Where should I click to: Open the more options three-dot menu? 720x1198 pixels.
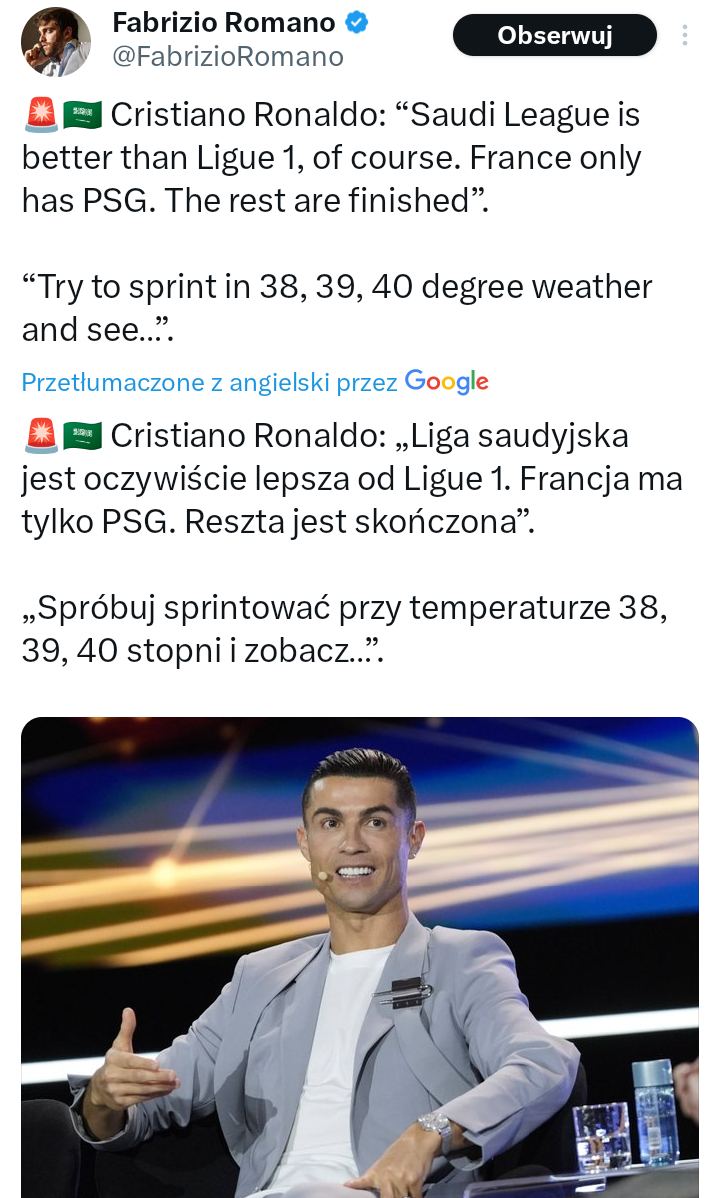(685, 36)
